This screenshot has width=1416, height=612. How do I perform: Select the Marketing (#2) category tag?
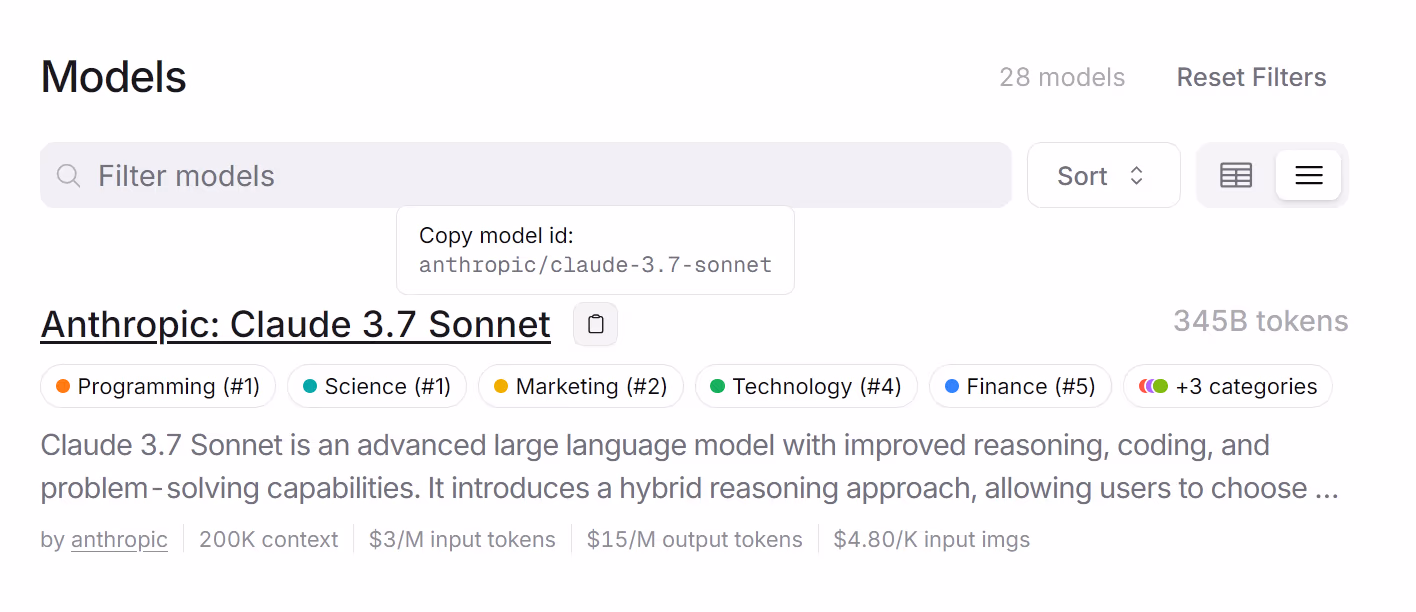click(580, 386)
